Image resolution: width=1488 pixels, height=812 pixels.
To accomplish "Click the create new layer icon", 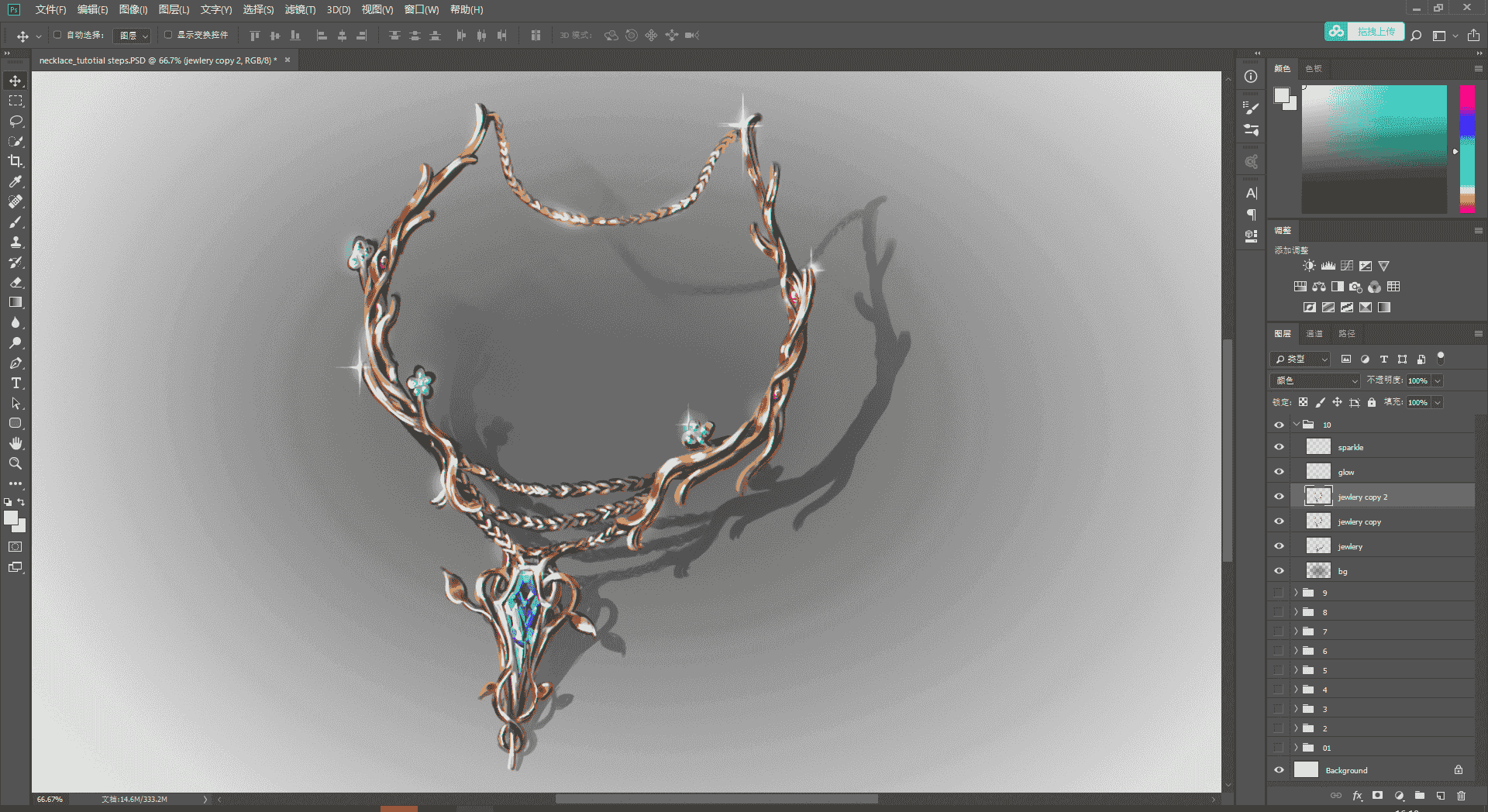I will point(1440,796).
